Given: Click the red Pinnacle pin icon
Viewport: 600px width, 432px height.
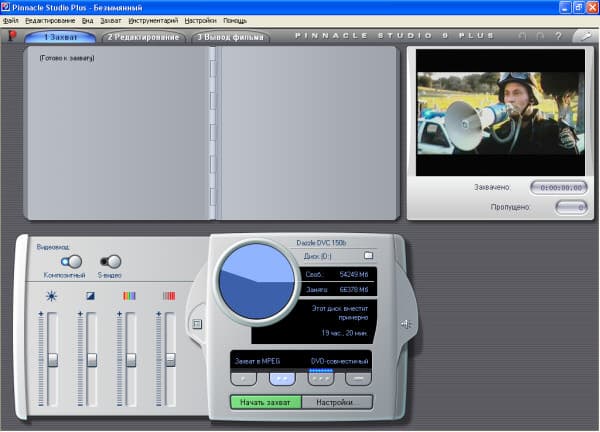Looking at the screenshot, I should (12, 36).
